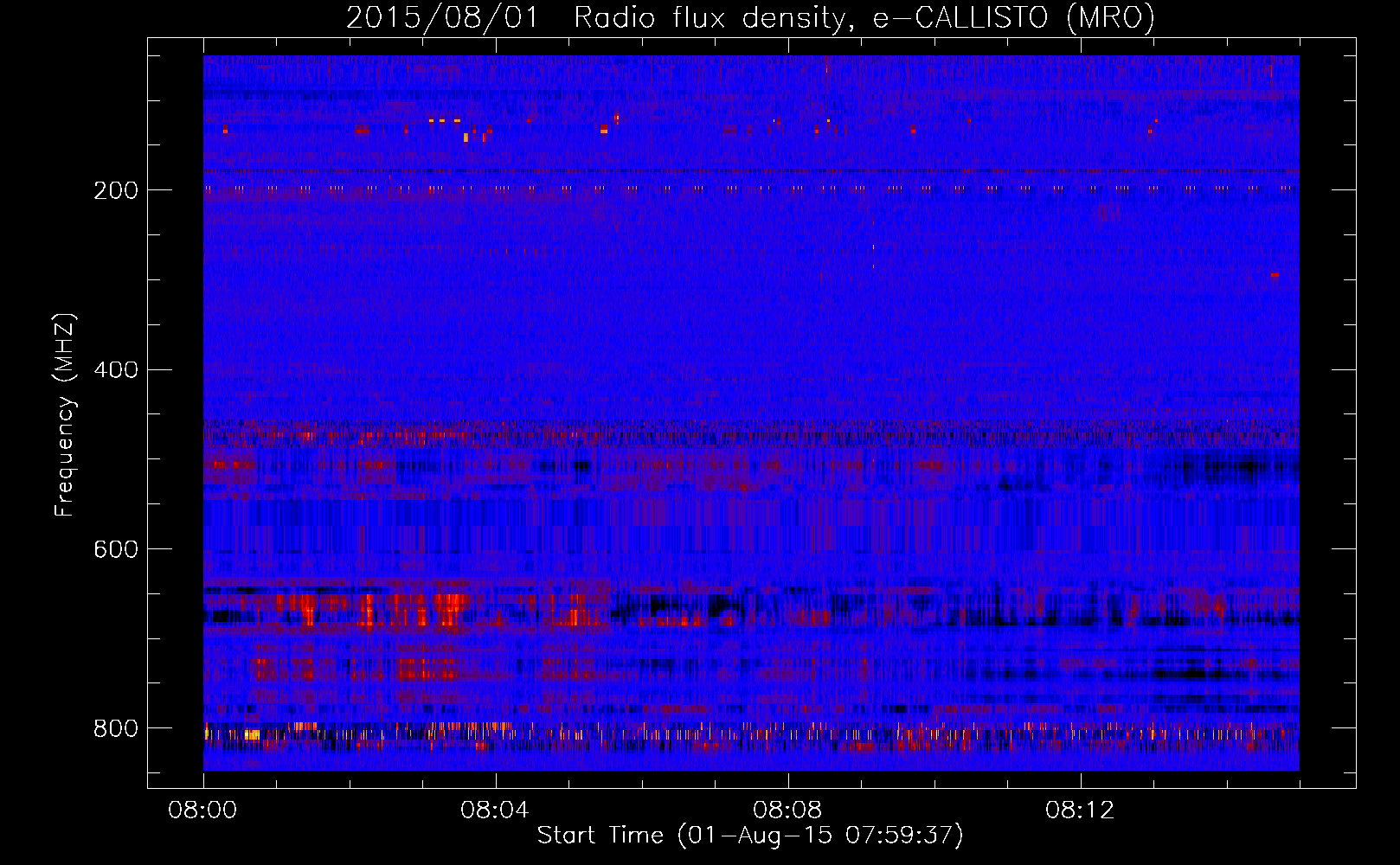Viewport: 1400px width, 865px height.
Task: Click the 600 frequency tick label
Action: coord(116,549)
